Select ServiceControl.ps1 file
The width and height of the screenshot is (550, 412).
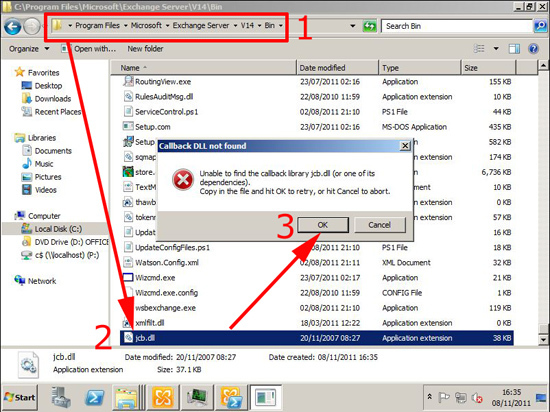click(x=167, y=112)
